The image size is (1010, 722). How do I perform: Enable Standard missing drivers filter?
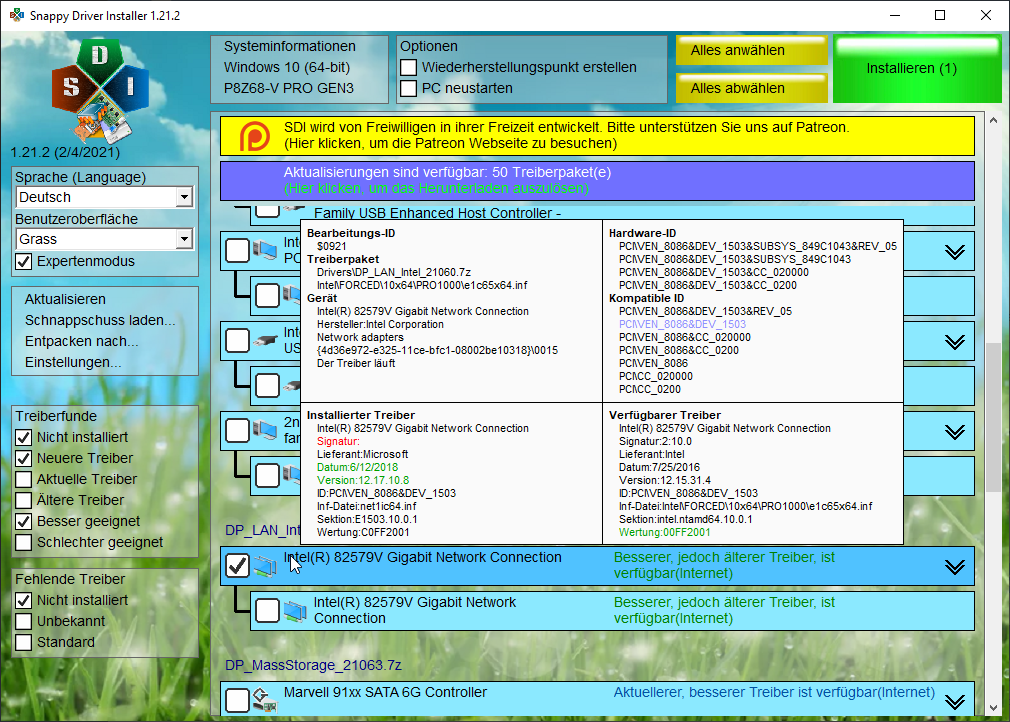coord(24,642)
